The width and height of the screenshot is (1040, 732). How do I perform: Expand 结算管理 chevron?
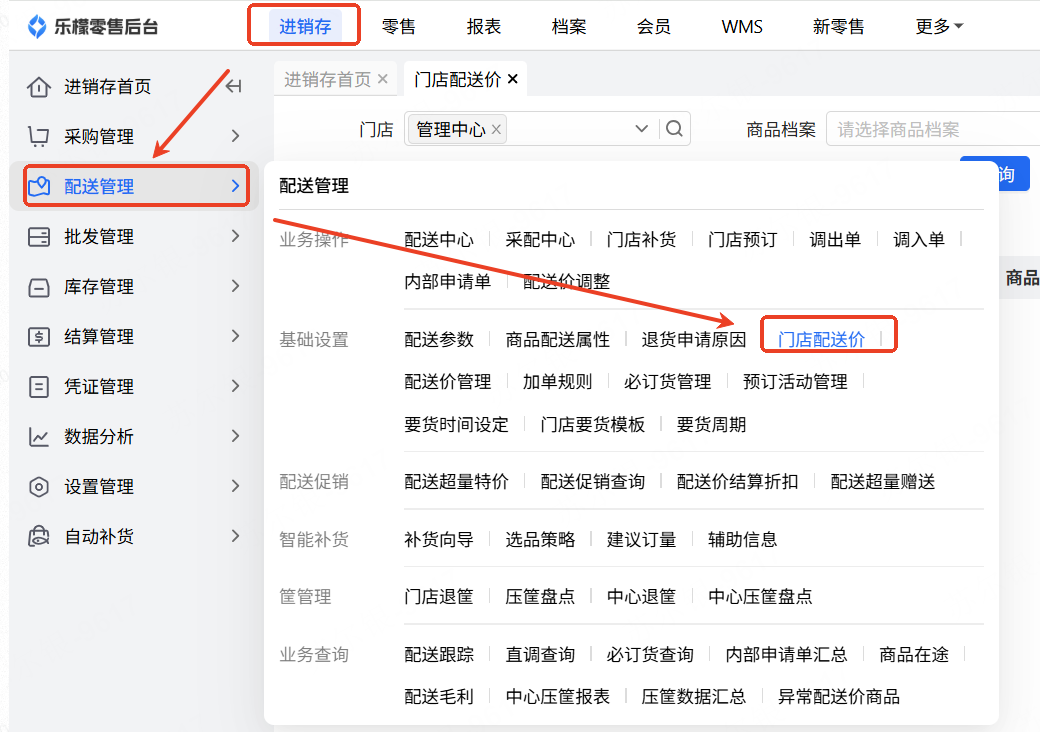[235, 336]
